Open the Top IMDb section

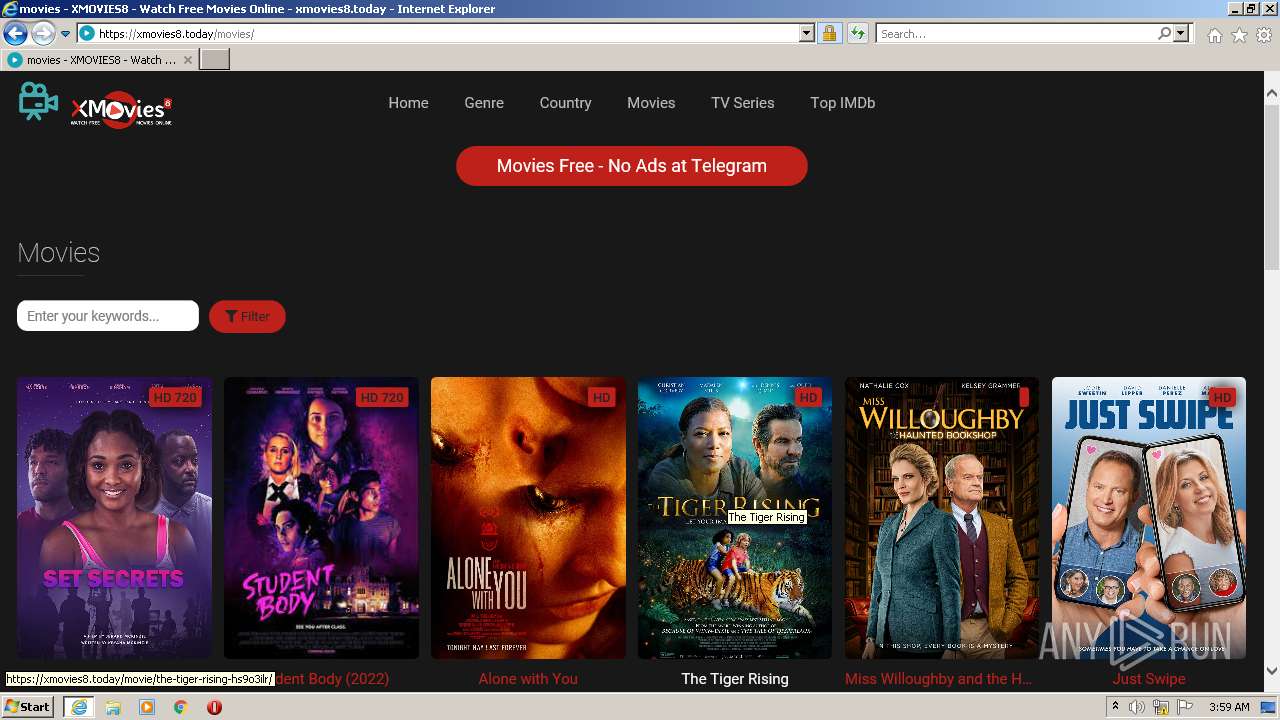click(842, 103)
